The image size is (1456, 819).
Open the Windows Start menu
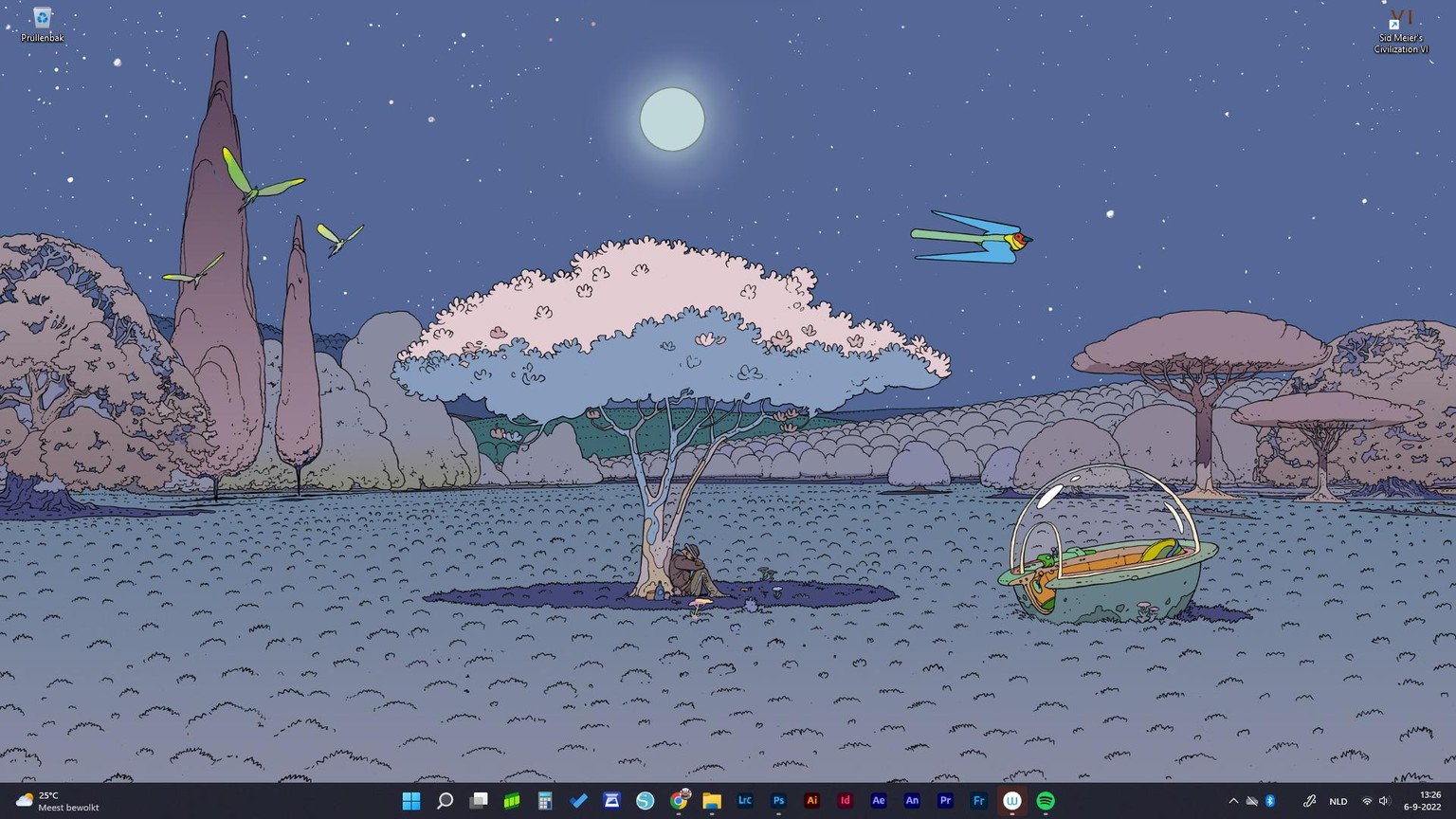coord(411,801)
